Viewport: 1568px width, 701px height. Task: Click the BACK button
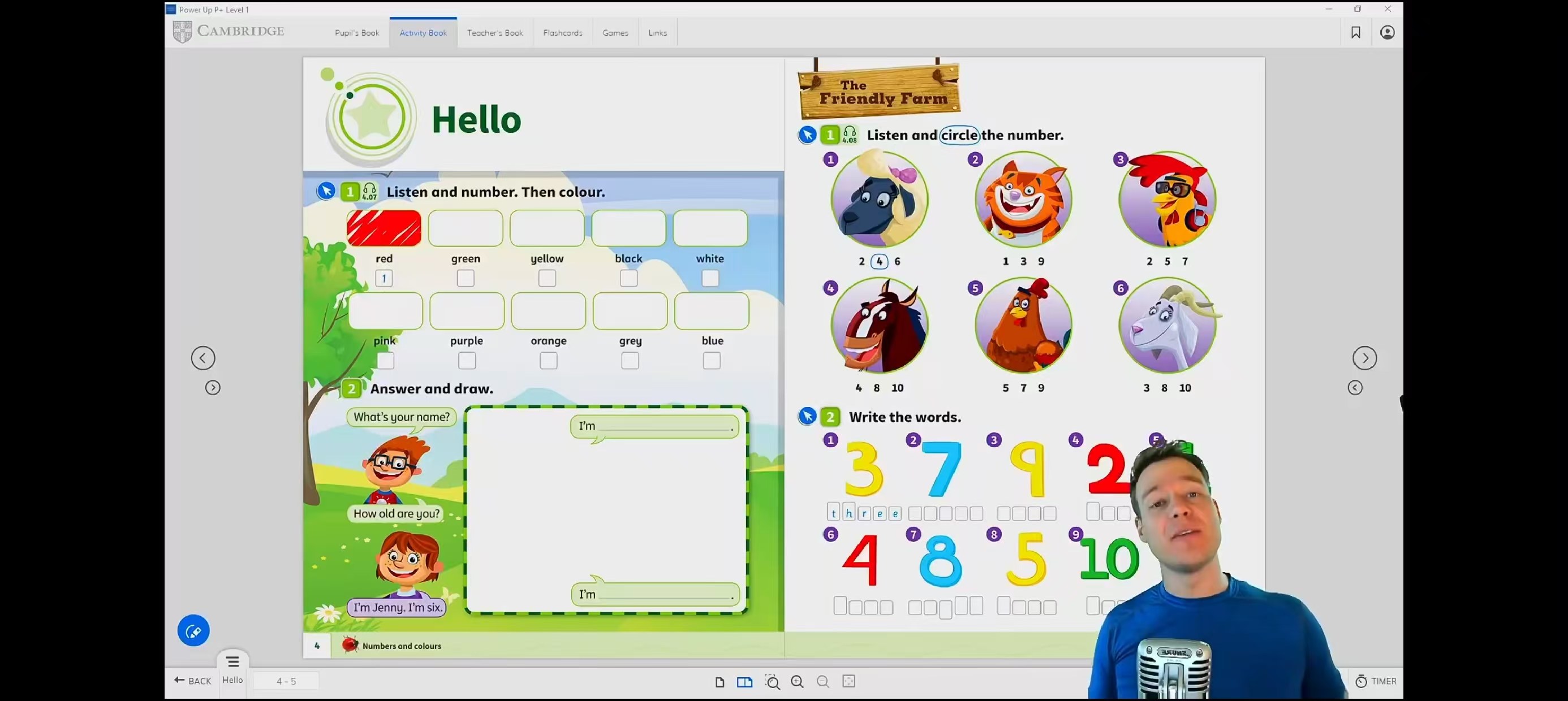(x=192, y=681)
